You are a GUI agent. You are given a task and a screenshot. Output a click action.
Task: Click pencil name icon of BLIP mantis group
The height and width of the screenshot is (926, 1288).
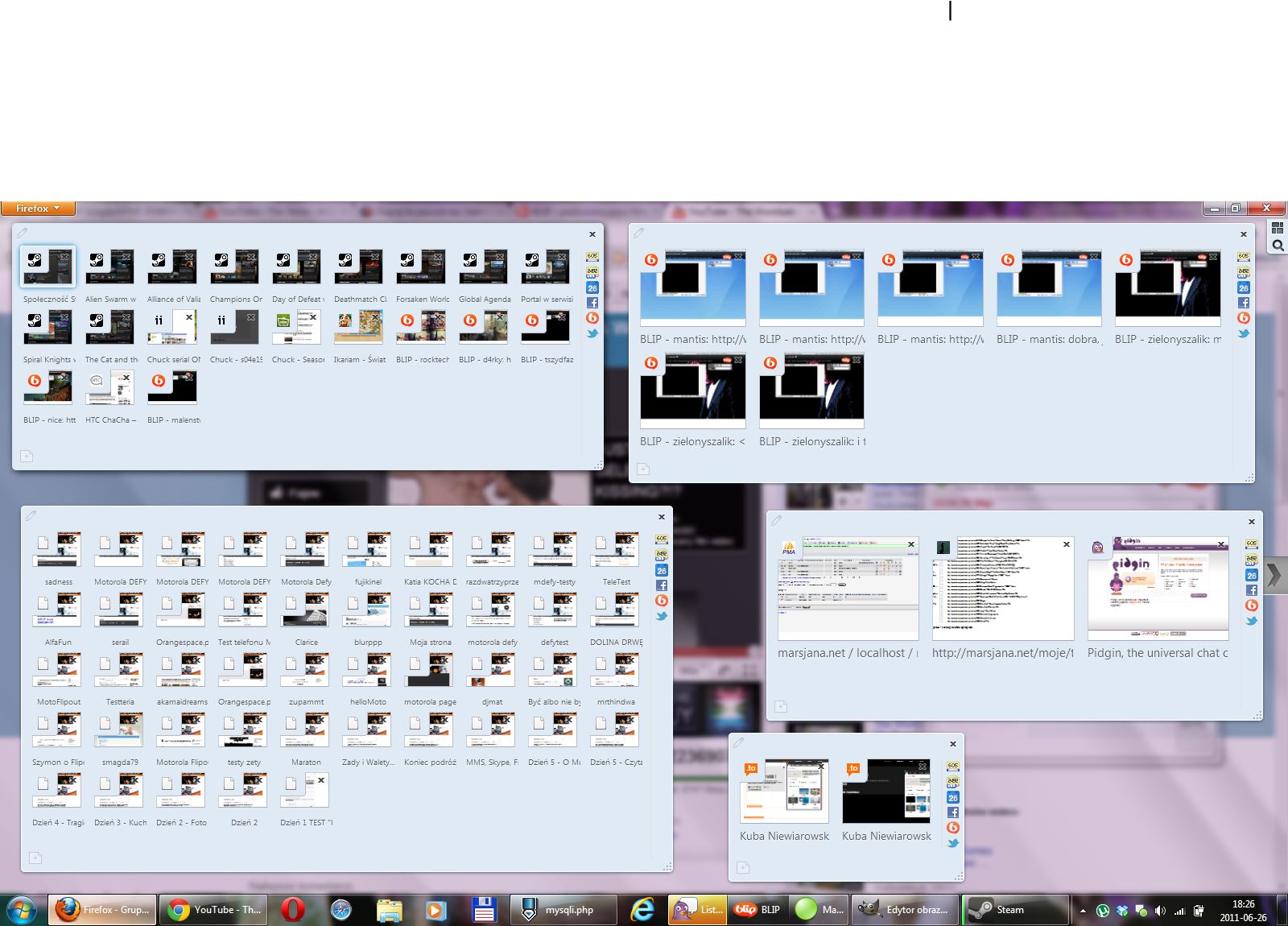638,234
